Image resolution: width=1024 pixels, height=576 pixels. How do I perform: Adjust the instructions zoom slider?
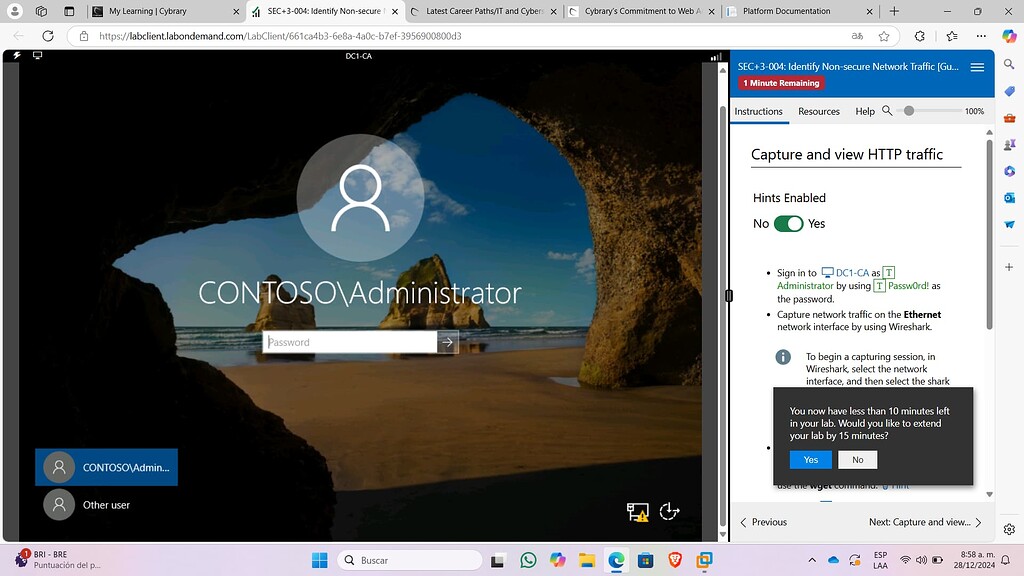pyautogui.click(x=909, y=111)
